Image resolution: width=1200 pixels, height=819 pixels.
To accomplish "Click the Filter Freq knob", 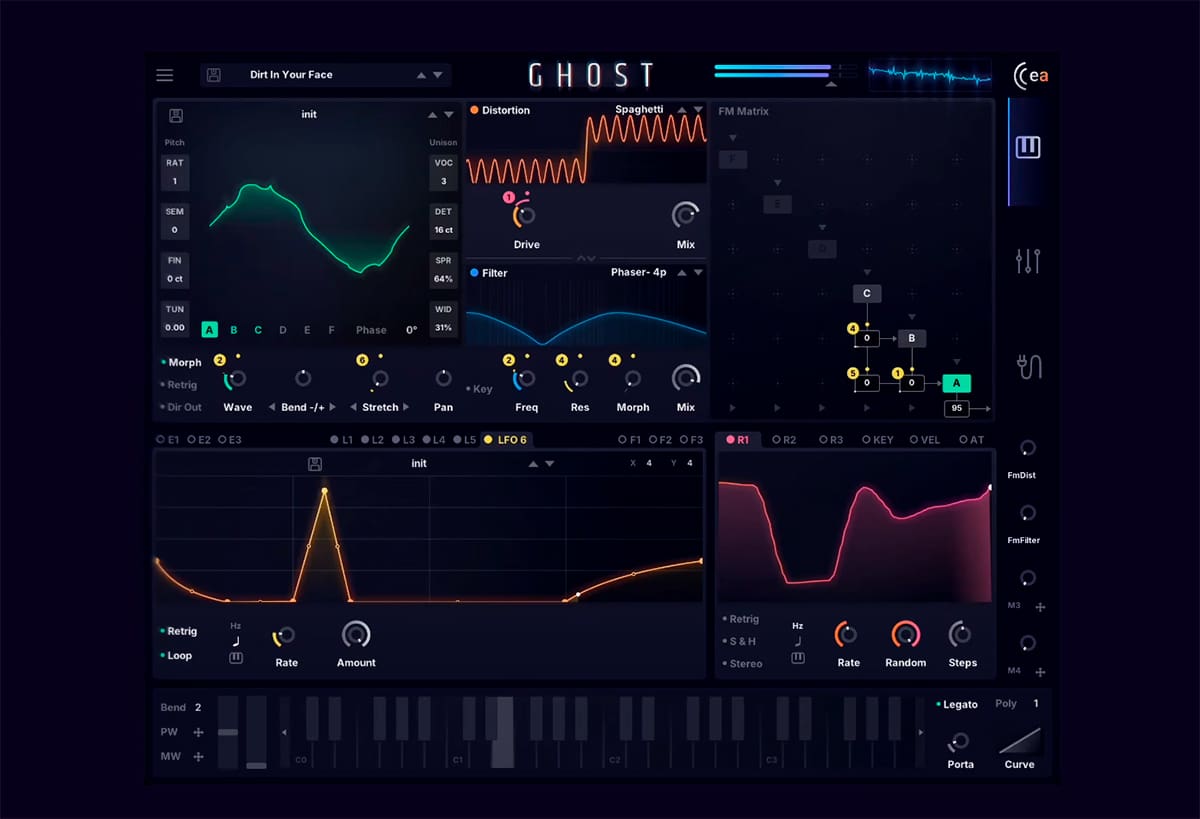I will [x=526, y=379].
